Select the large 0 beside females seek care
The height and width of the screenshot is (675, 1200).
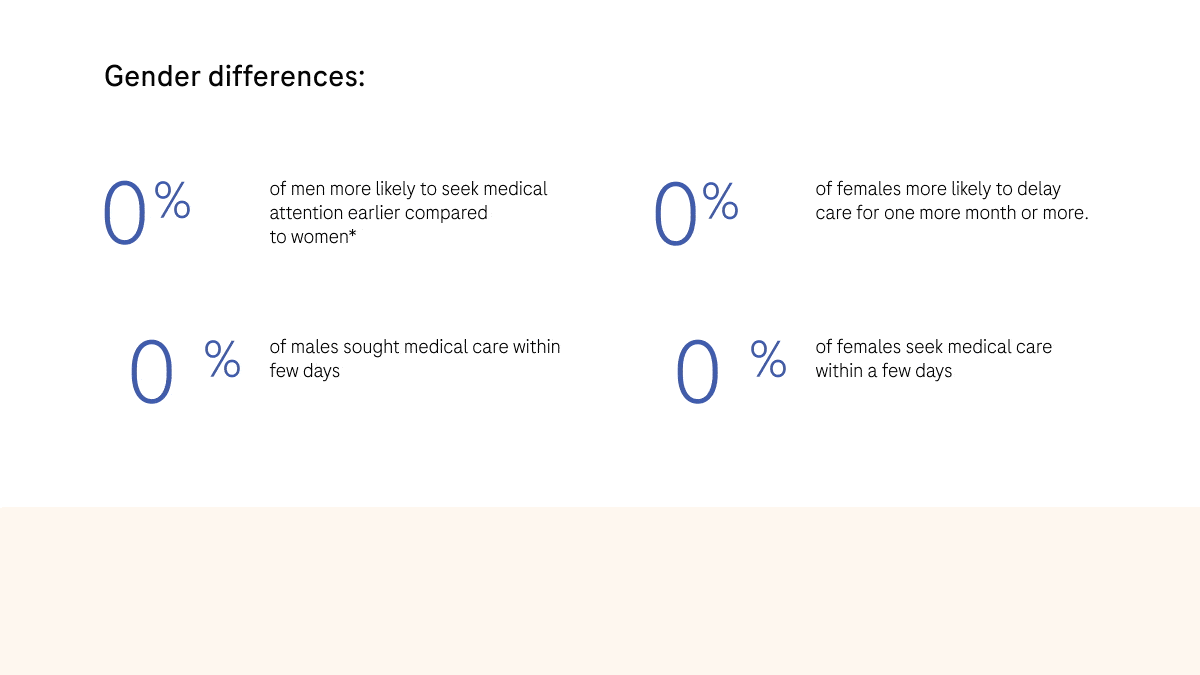[x=698, y=373]
